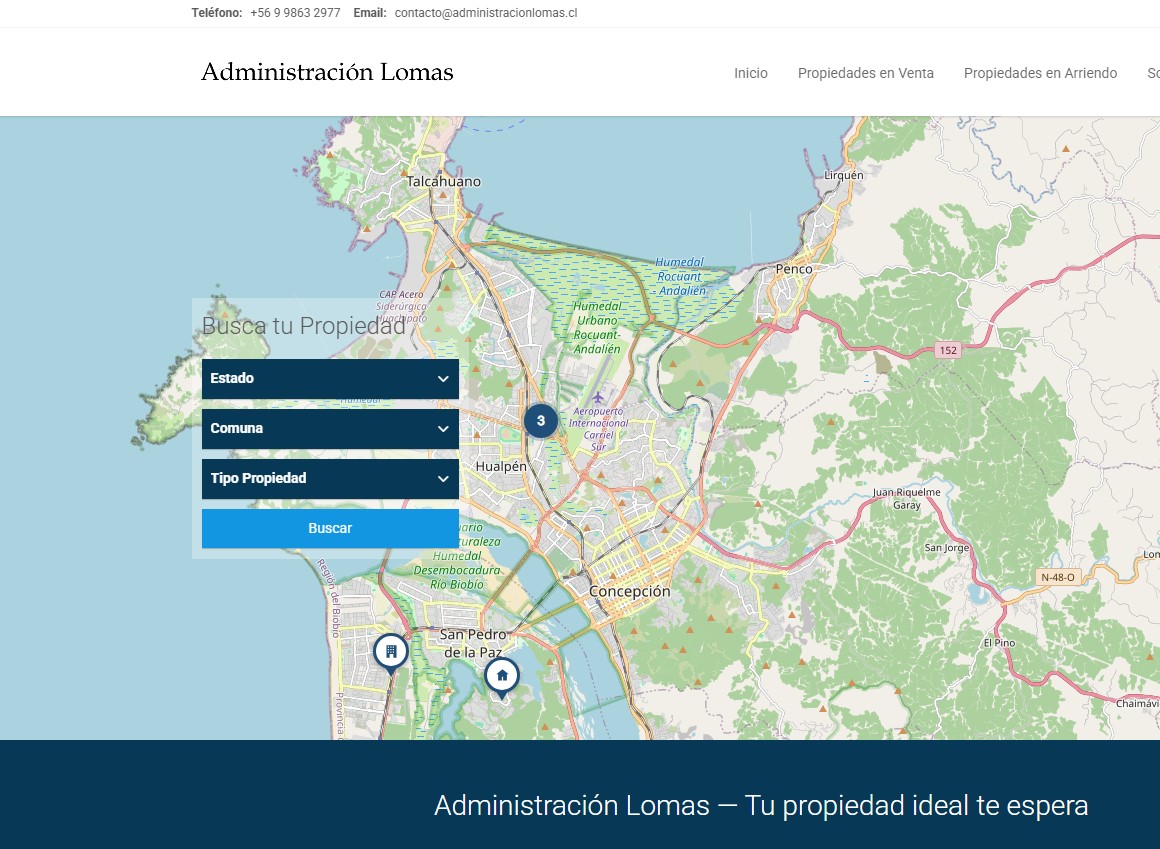Open the Tipo Propiedad dropdown

[330, 478]
